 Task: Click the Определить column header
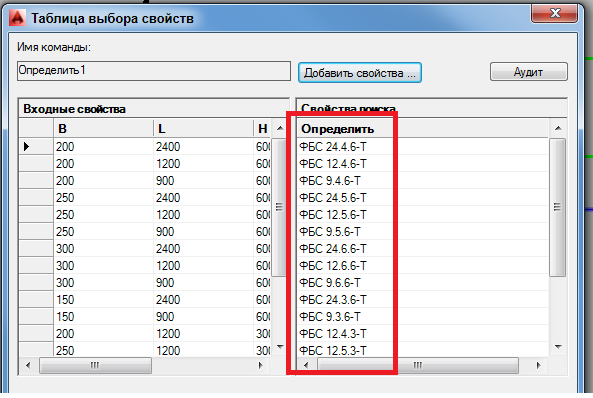422,129
